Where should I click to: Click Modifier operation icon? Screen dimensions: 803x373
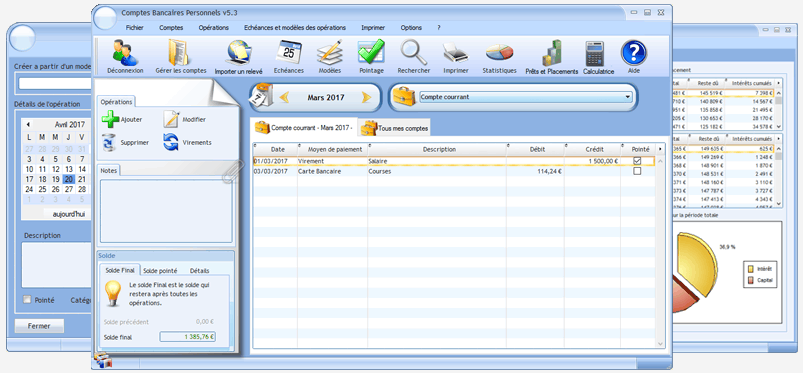[171, 119]
